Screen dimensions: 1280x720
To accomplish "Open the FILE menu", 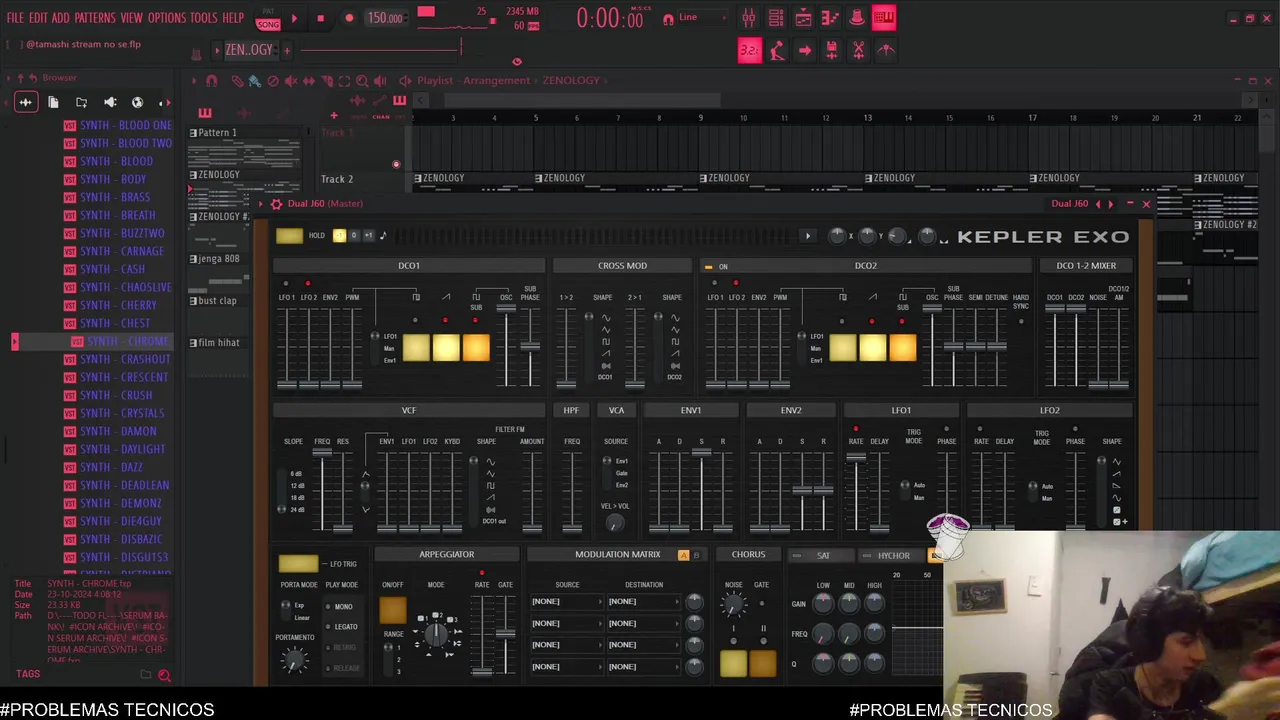I will pos(15,18).
